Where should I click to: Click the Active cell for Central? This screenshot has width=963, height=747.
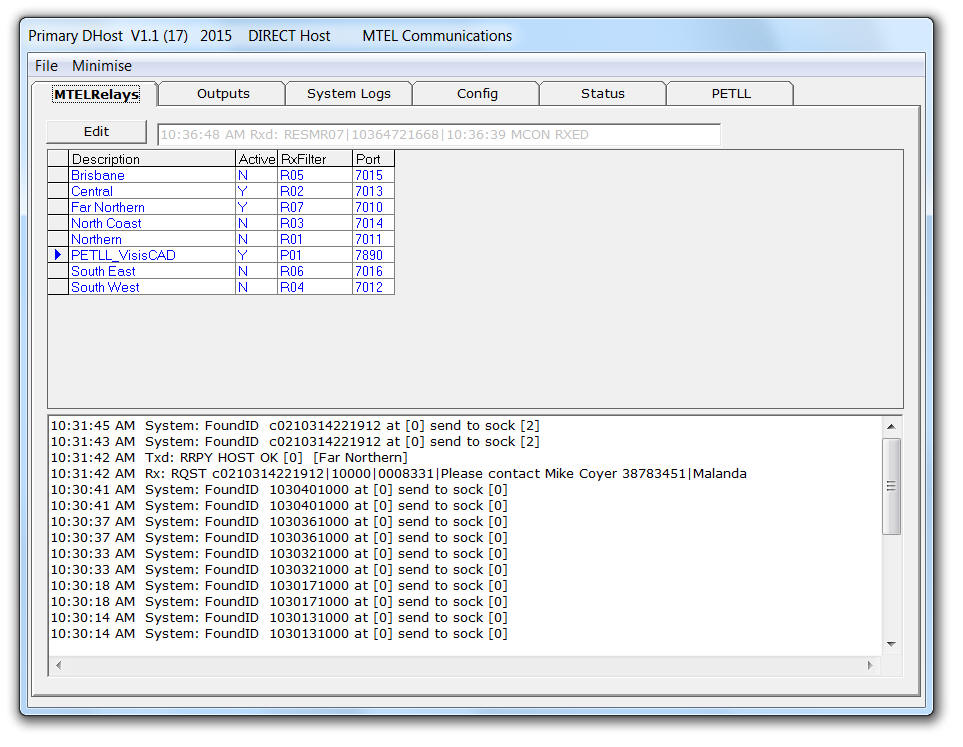pos(243,191)
